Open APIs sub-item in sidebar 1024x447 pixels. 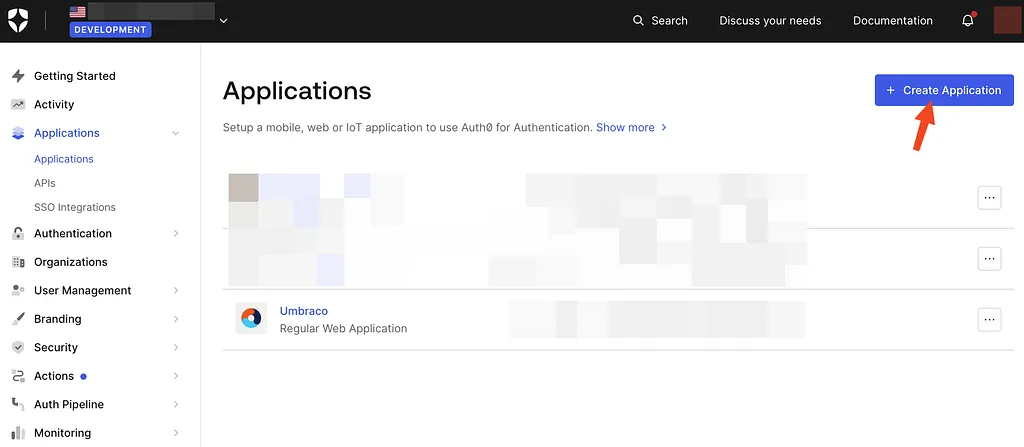44,183
